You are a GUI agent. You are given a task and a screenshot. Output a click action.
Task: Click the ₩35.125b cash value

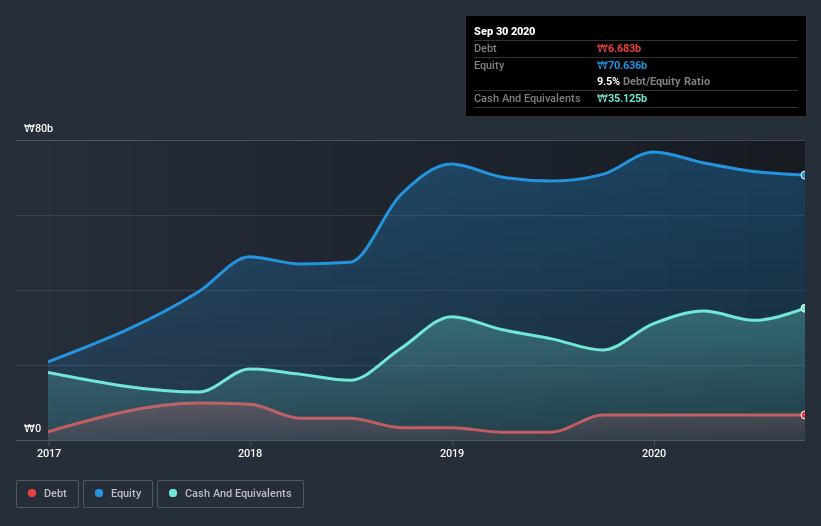[622, 98]
